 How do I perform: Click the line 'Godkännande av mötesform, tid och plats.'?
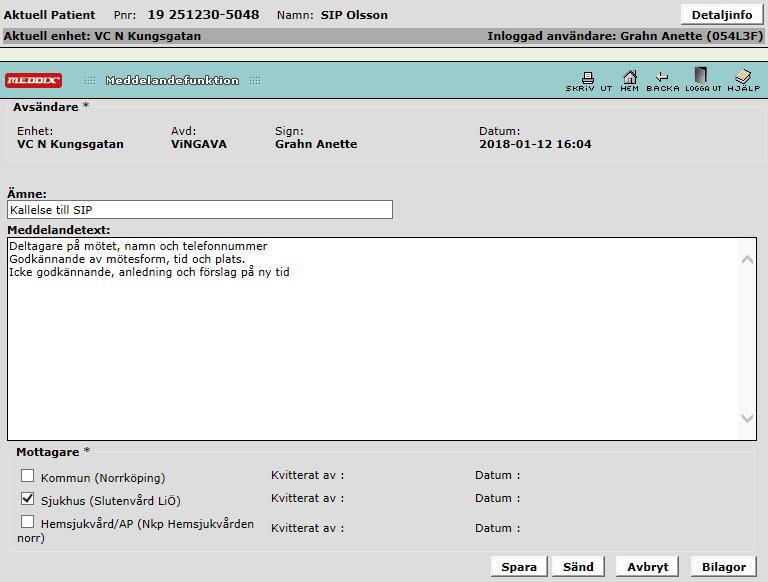click(127, 259)
